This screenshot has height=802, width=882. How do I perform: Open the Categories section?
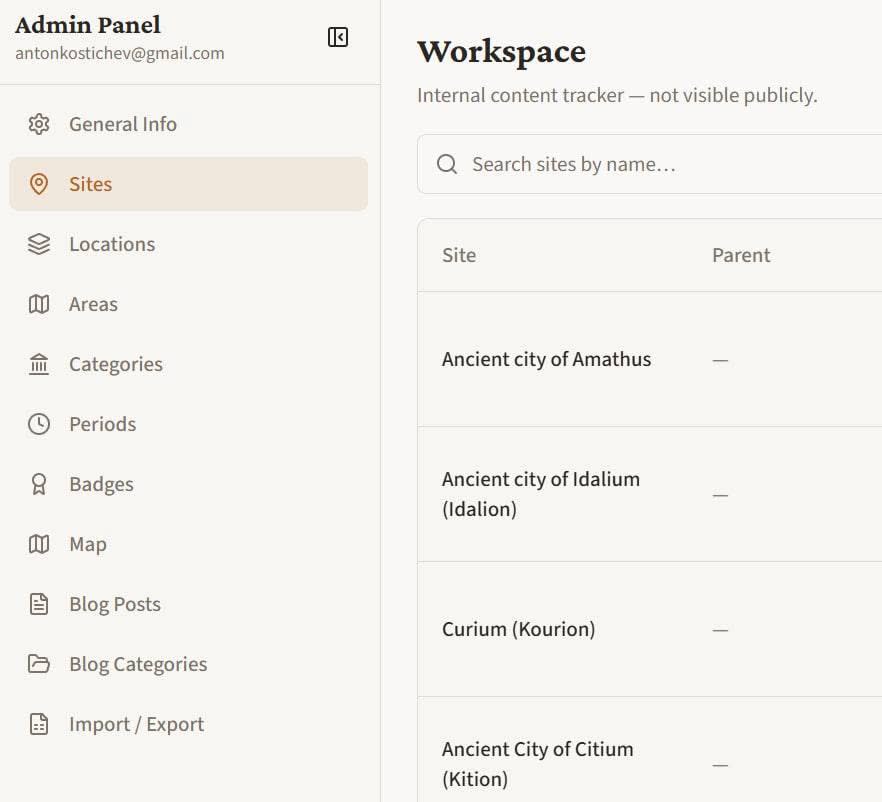click(x=188, y=364)
